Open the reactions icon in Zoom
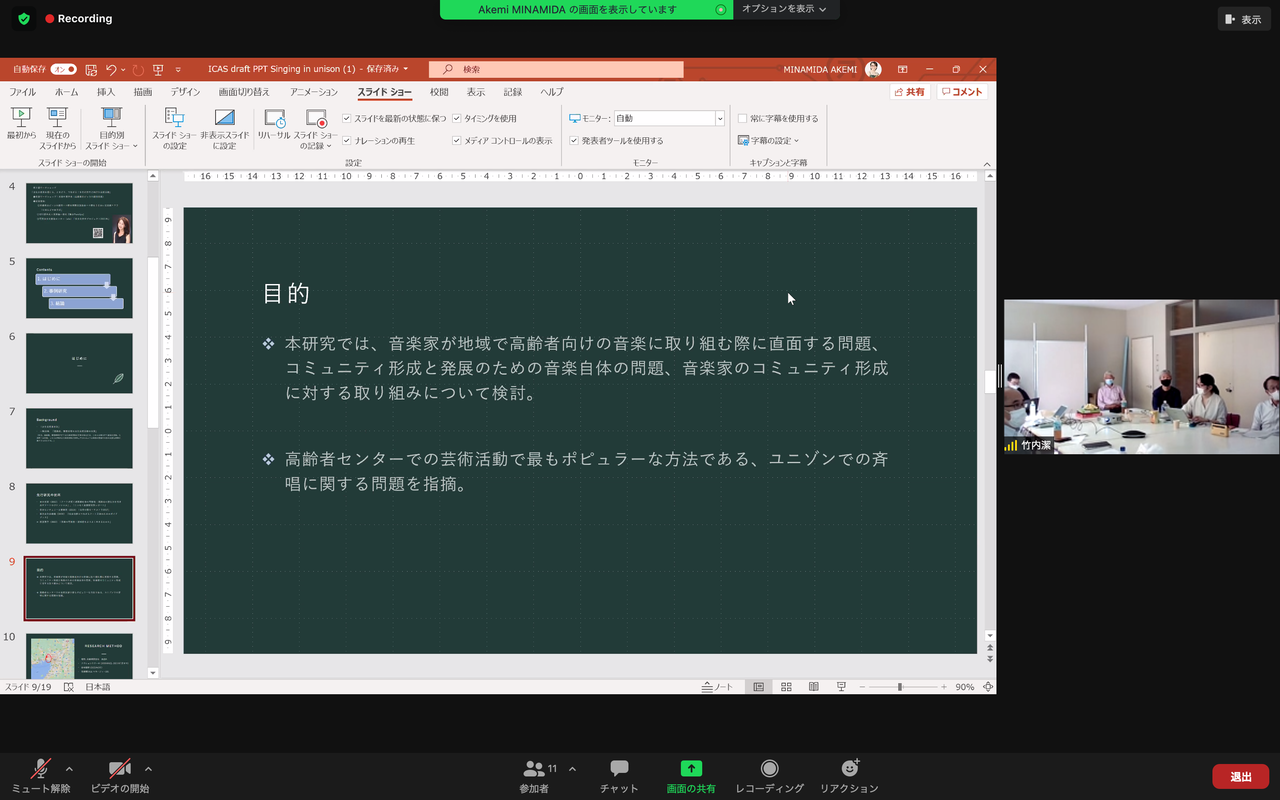The height and width of the screenshot is (800, 1280). (x=850, y=768)
